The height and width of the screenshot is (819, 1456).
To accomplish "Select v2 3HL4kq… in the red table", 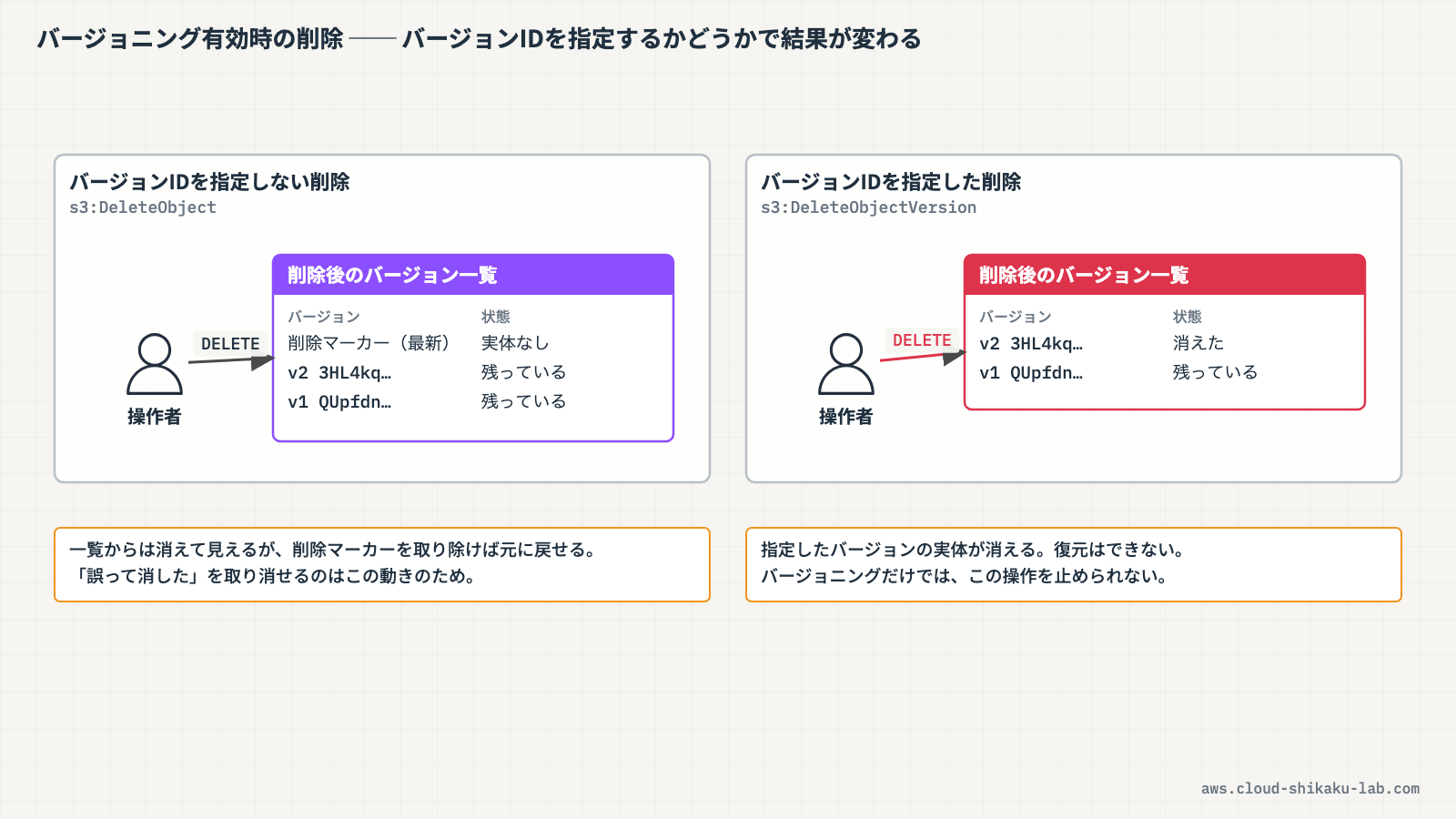I will 1031,343.
